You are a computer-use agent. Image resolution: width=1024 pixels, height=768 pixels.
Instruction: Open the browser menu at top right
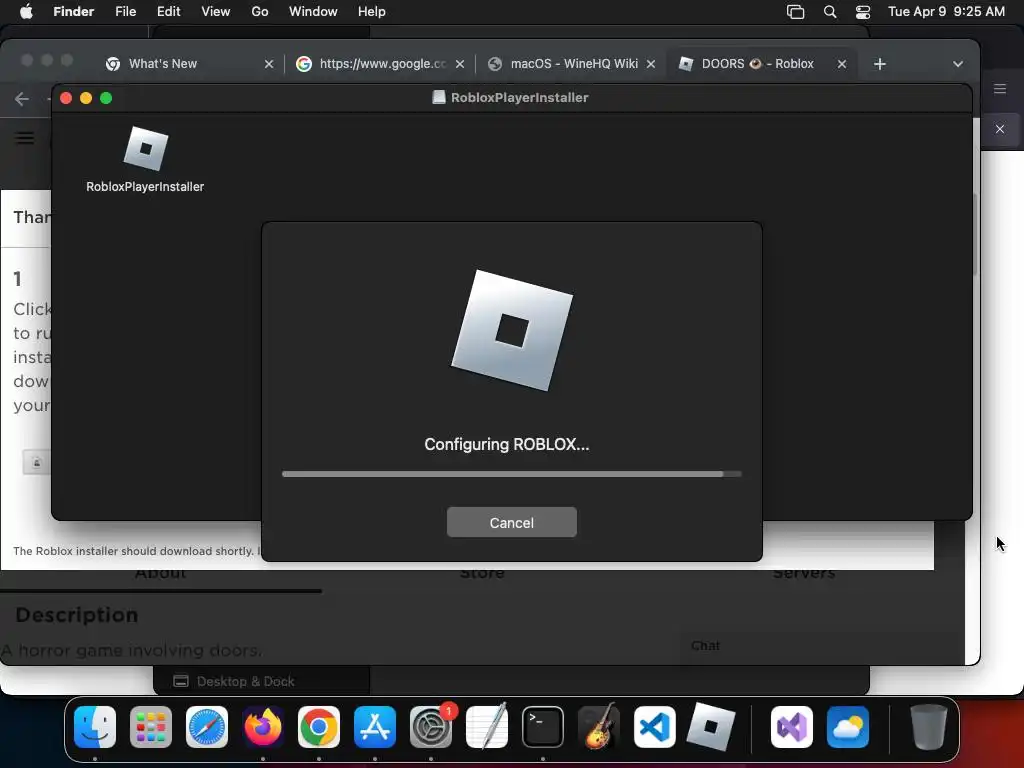(x=1000, y=89)
